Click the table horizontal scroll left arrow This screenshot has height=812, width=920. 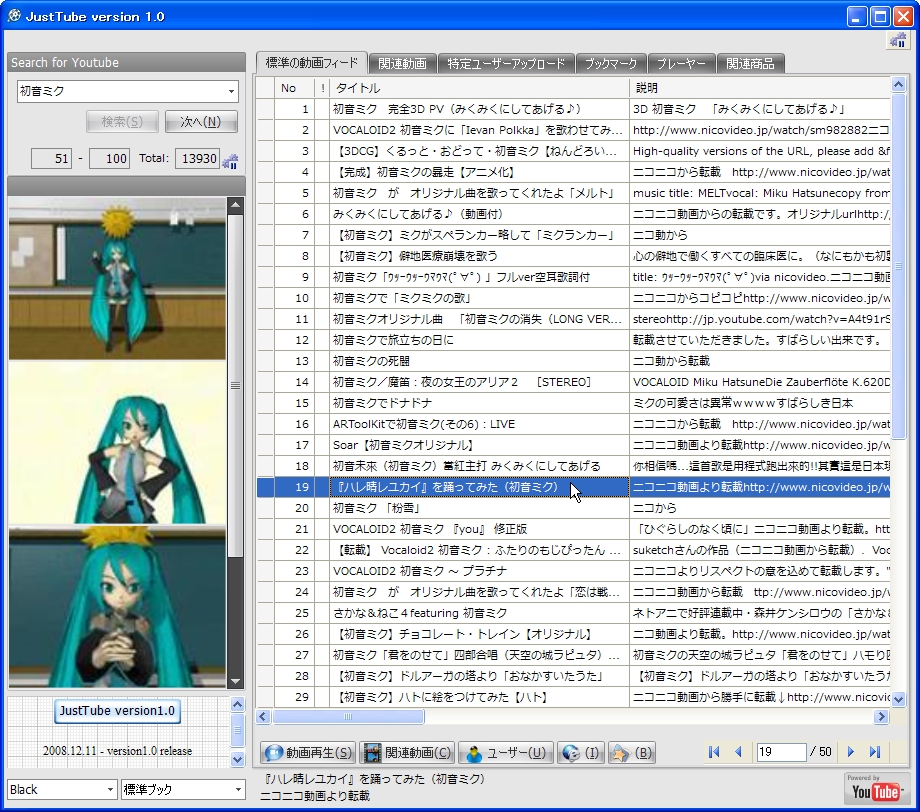[263, 716]
